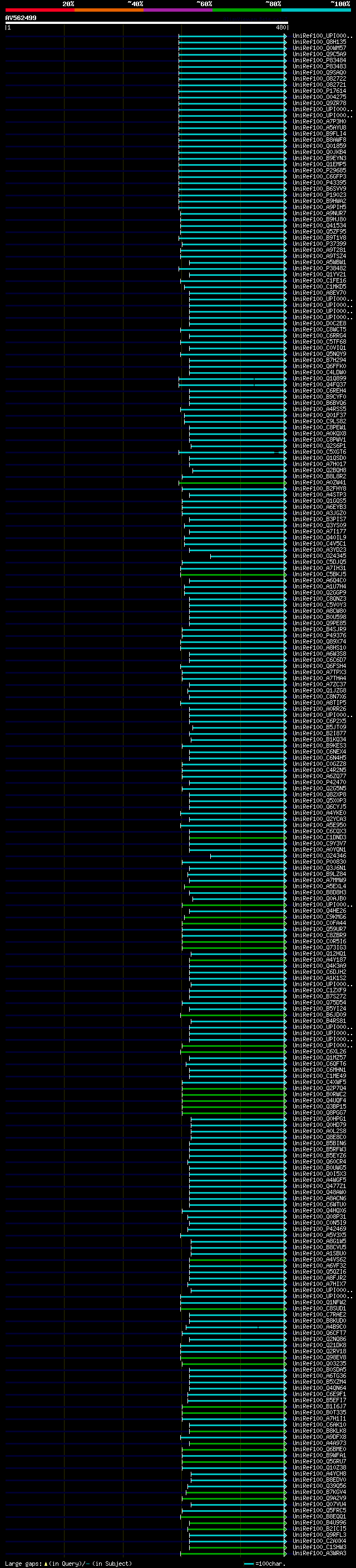The width and height of the screenshot is (356, 1568).
Task: Select the query name AV562499
Action: click(x=21, y=18)
